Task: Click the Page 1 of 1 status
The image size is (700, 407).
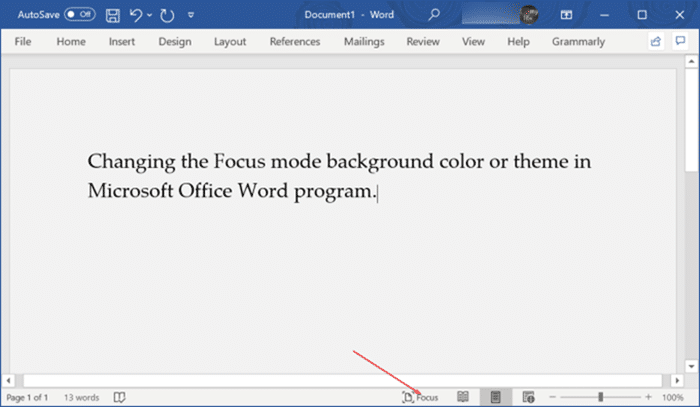Action: click(27, 397)
